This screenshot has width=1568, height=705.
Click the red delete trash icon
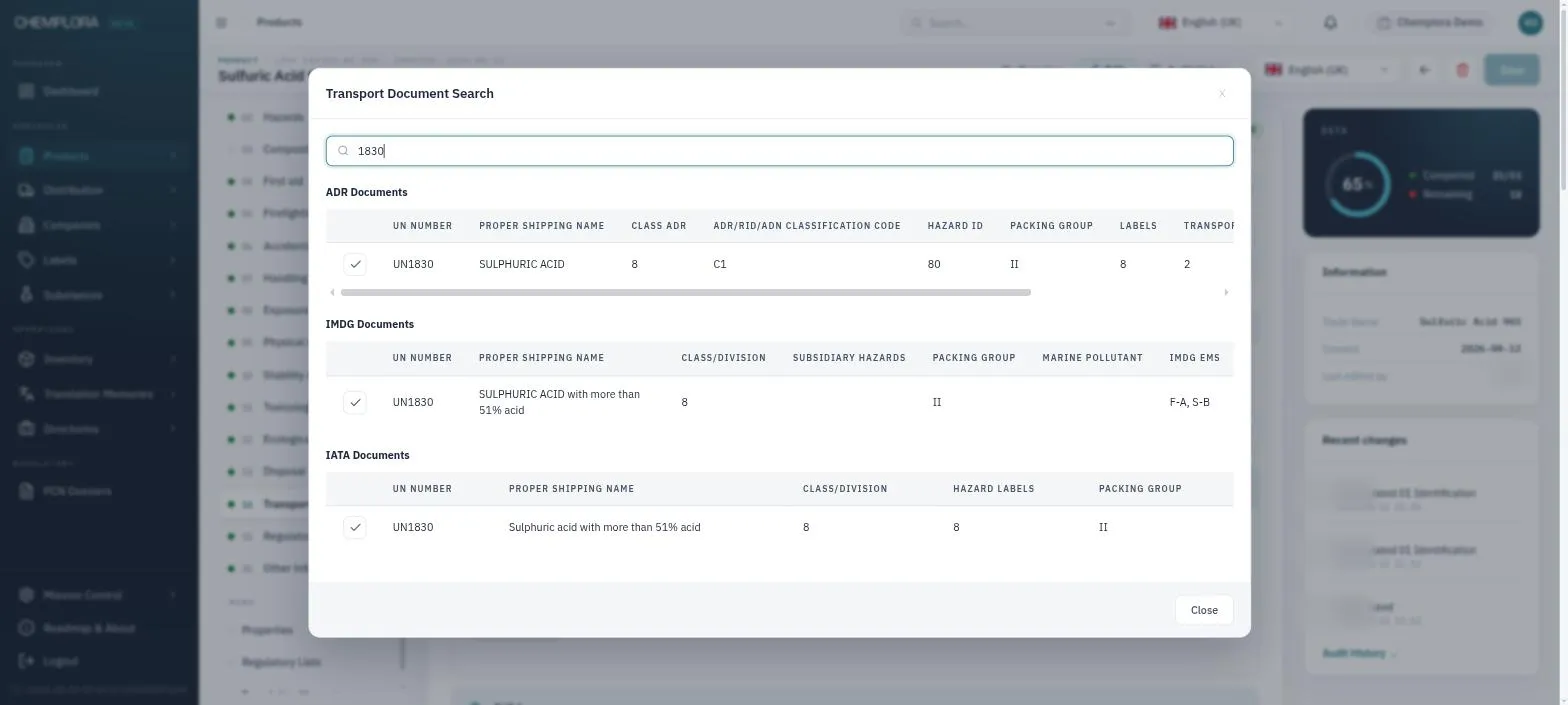pyautogui.click(x=1462, y=70)
